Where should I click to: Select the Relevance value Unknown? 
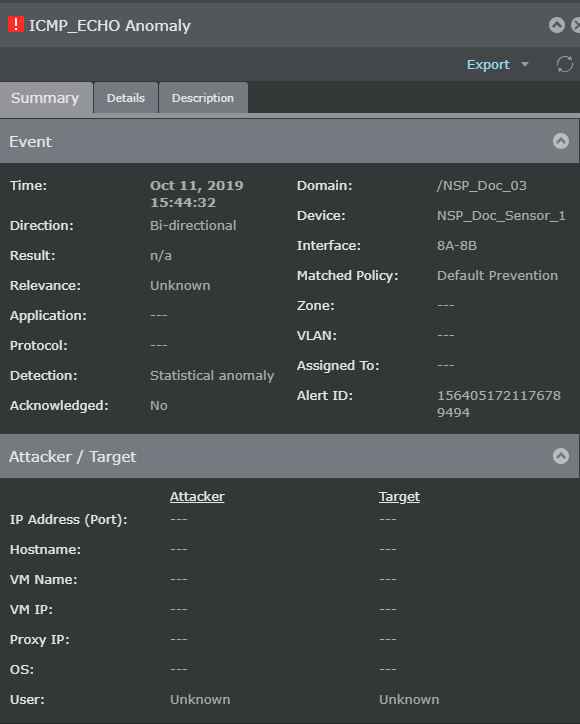(180, 285)
